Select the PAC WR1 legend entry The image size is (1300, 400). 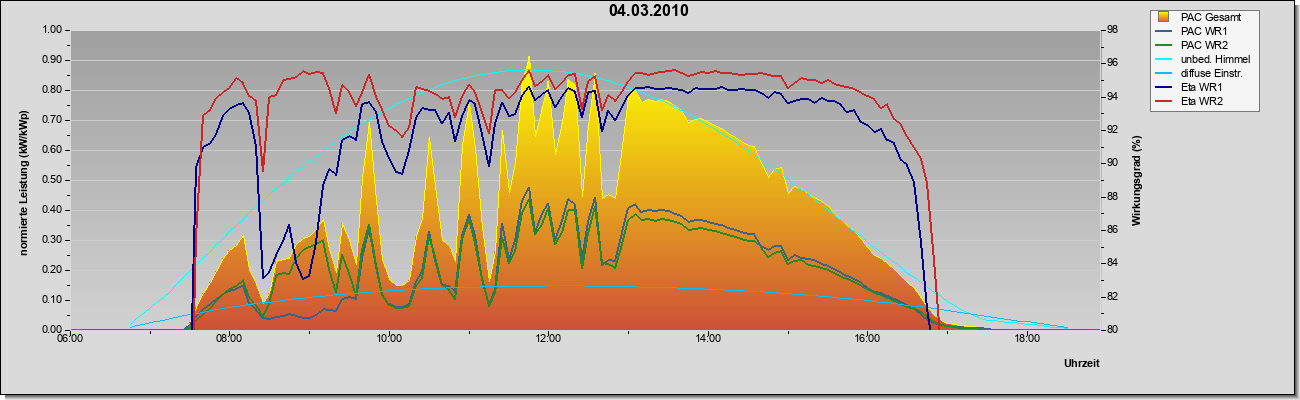tap(1191, 31)
